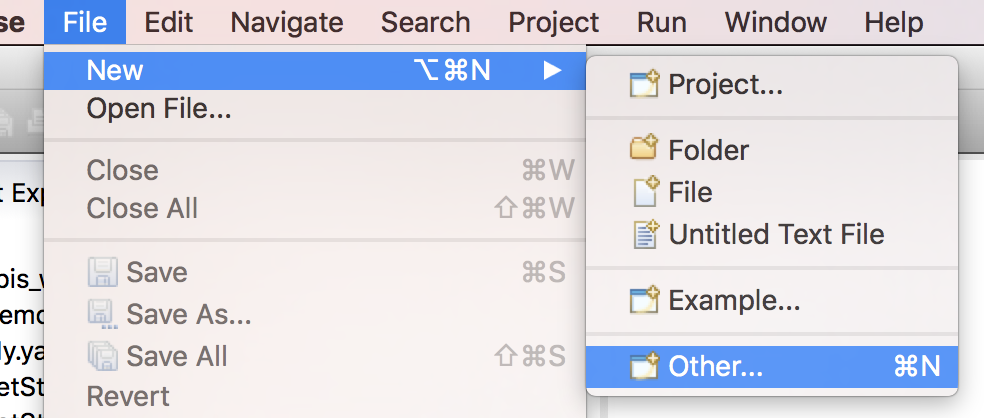Open the Window menu
The width and height of the screenshot is (984, 418).
coord(775,22)
